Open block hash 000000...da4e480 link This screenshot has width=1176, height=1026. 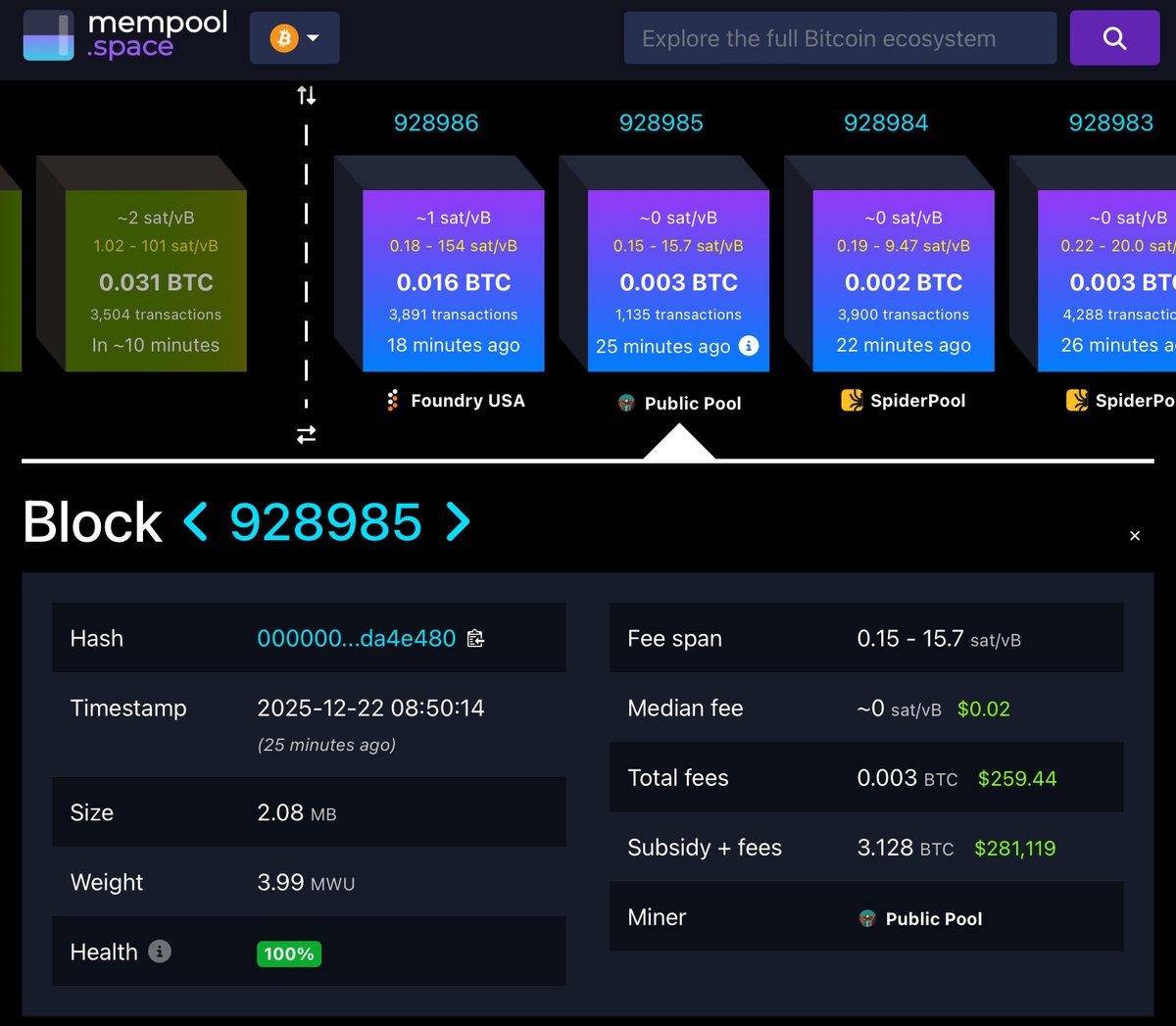356,638
